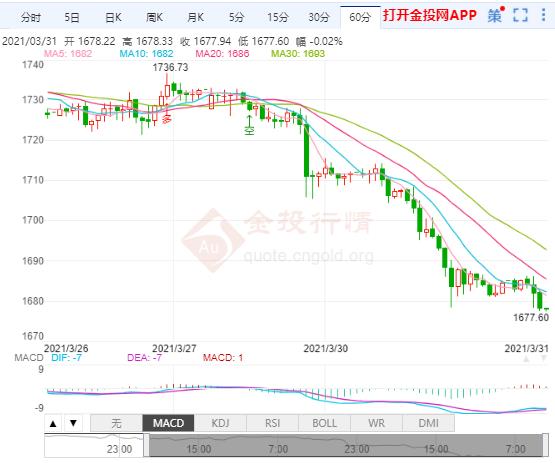Click the 2021/3/31 date axis label
This screenshot has height=463, width=555.
click(526, 349)
